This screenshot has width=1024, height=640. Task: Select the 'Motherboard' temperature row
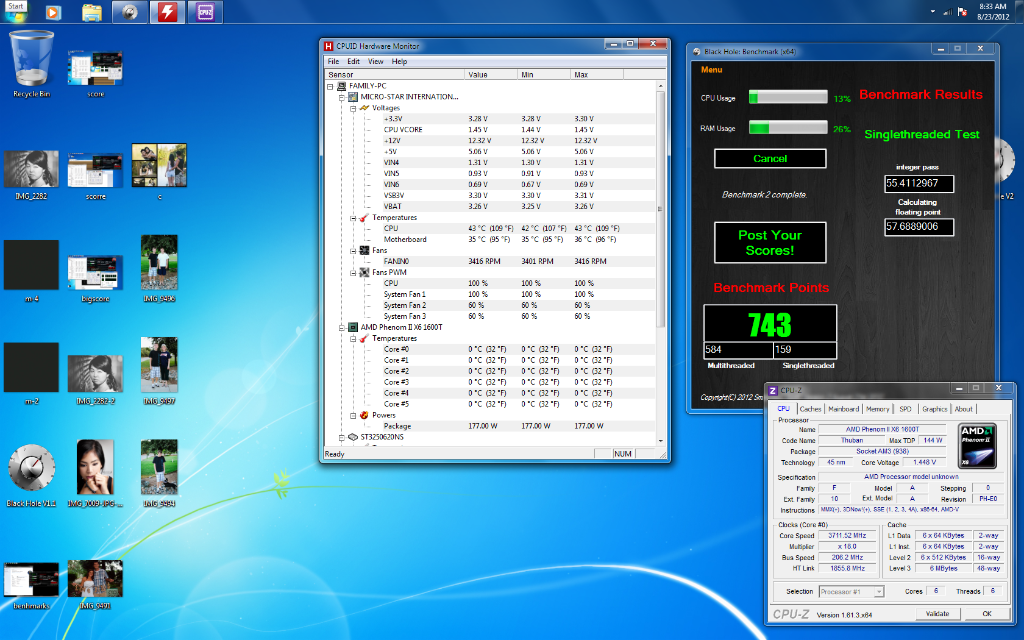[x=490, y=240]
